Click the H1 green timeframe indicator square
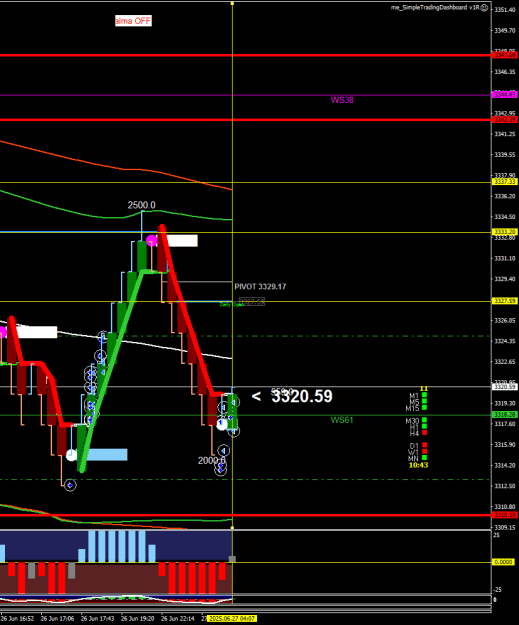 (x=424, y=426)
